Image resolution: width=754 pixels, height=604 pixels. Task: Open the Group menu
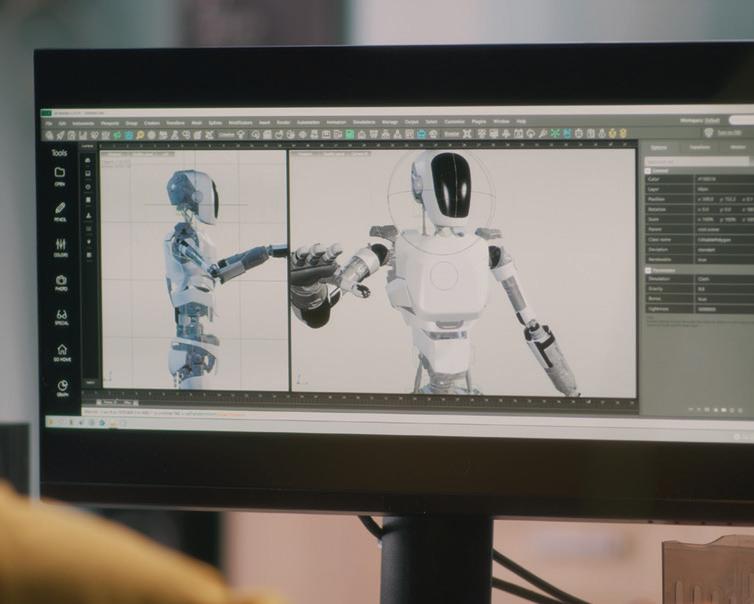coord(131,124)
